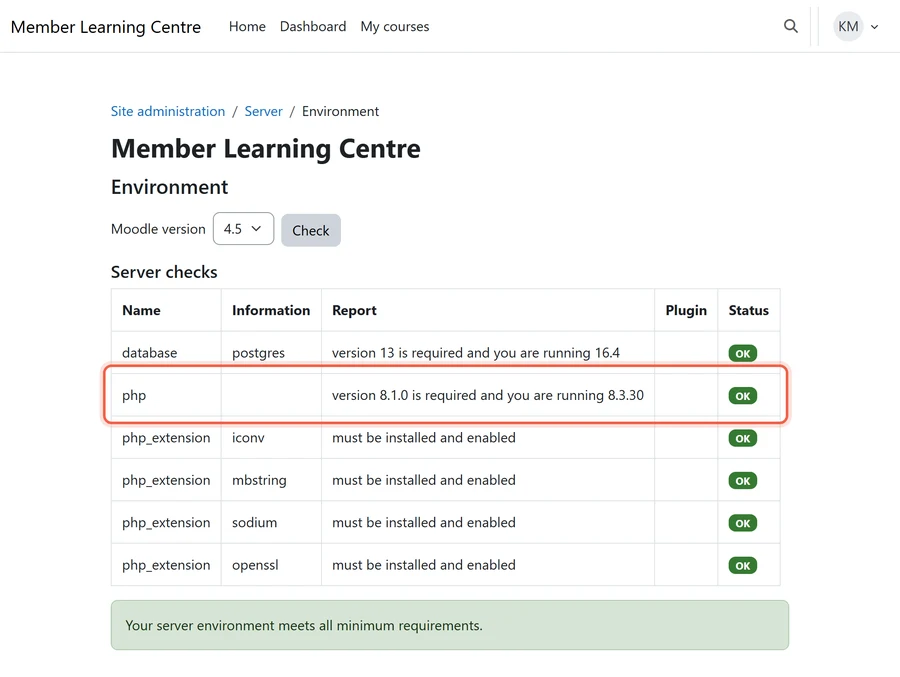This screenshot has height=677, width=900.
Task: Follow the Site administration breadcrumb link
Action: (168, 111)
